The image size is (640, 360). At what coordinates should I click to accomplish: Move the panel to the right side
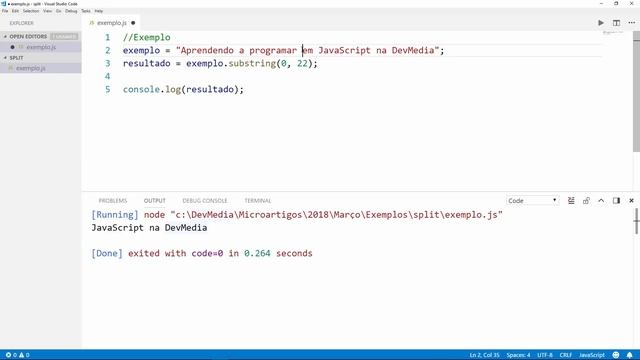(616, 200)
